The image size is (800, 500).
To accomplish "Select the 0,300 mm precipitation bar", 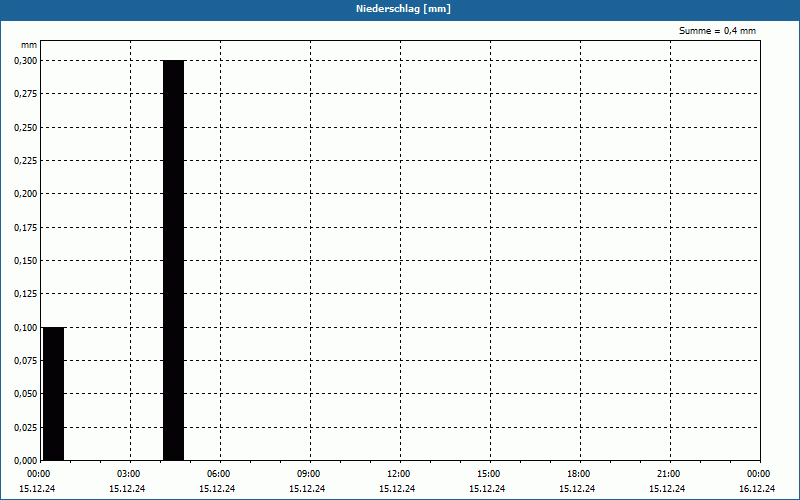I will pyautogui.click(x=173, y=260).
